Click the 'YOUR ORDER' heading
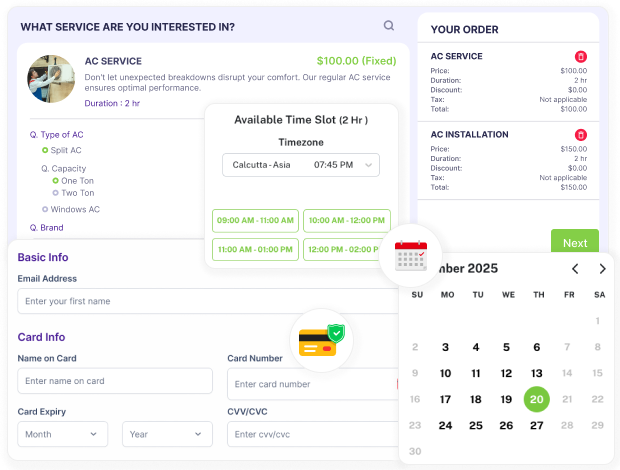This screenshot has width=620, height=470. tap(465, 30)
